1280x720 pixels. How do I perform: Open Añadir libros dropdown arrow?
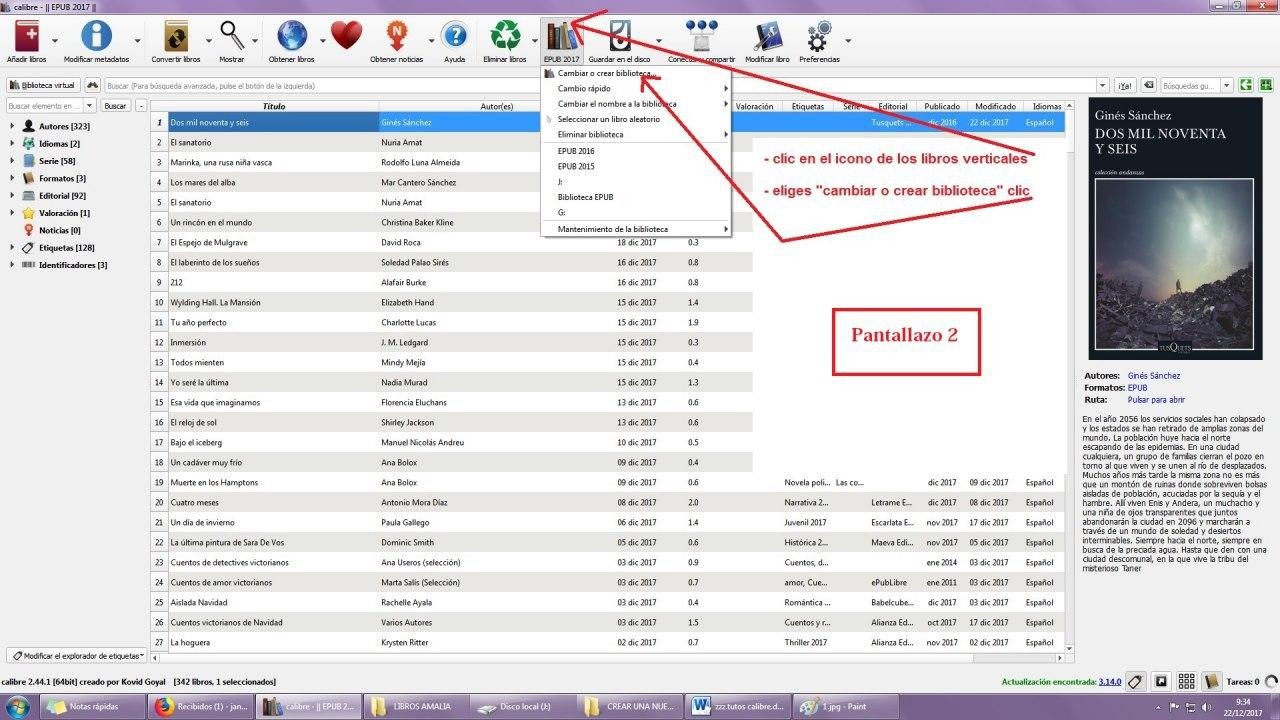point(54,42)
